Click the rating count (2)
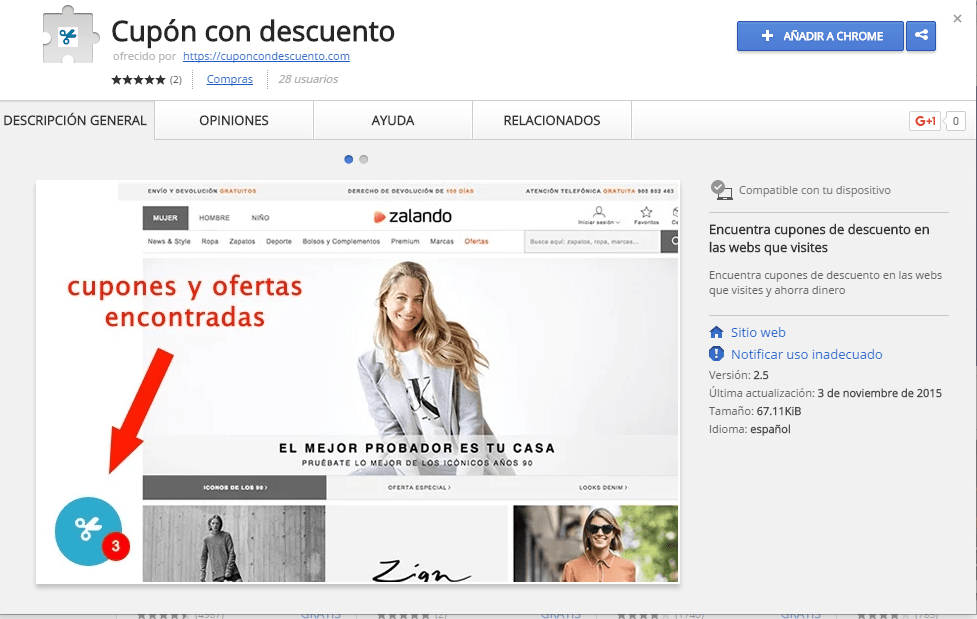Viewport: 977px width, 619px height. pos(176,80)
